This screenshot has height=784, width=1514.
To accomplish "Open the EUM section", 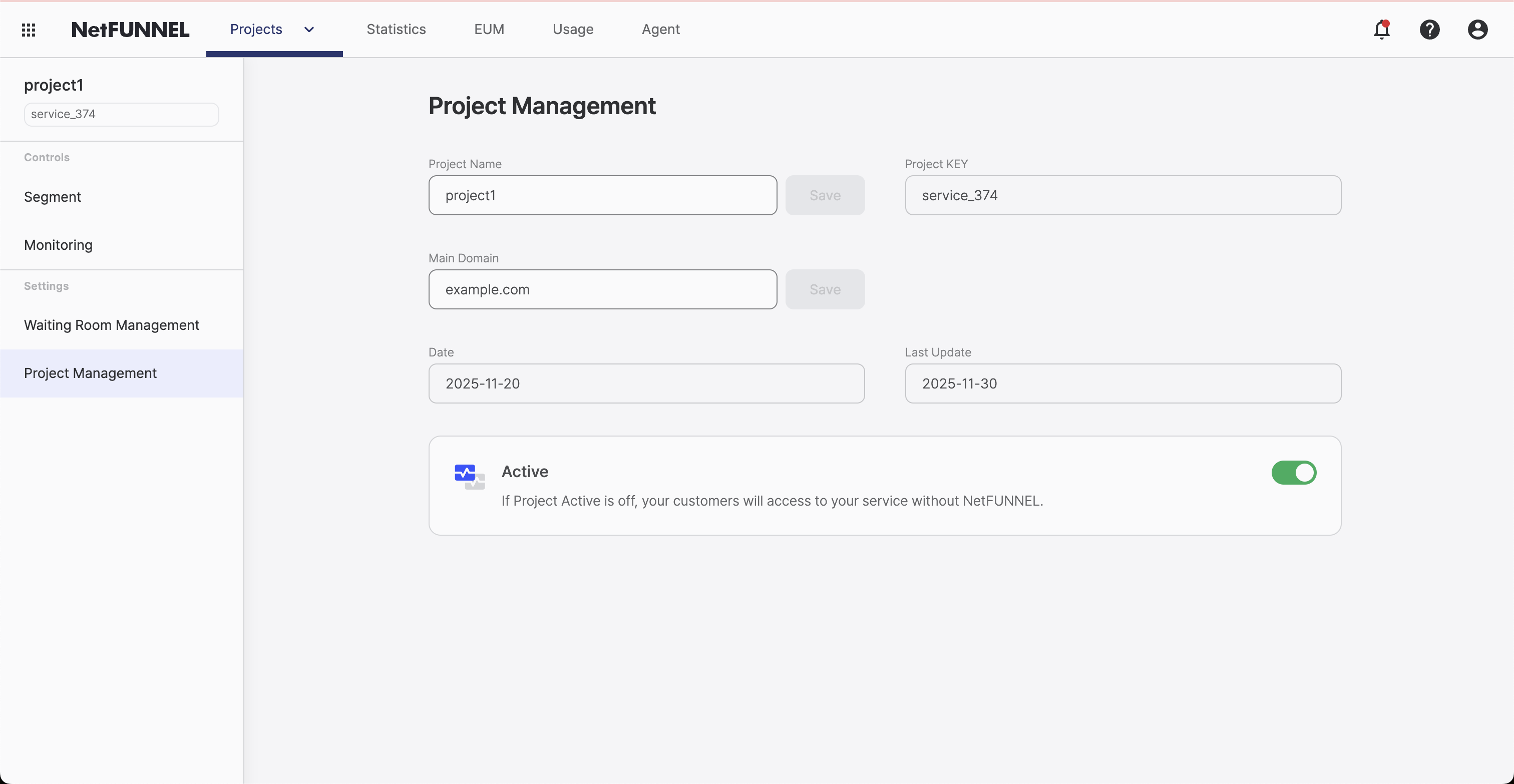I will pos(489,29).
